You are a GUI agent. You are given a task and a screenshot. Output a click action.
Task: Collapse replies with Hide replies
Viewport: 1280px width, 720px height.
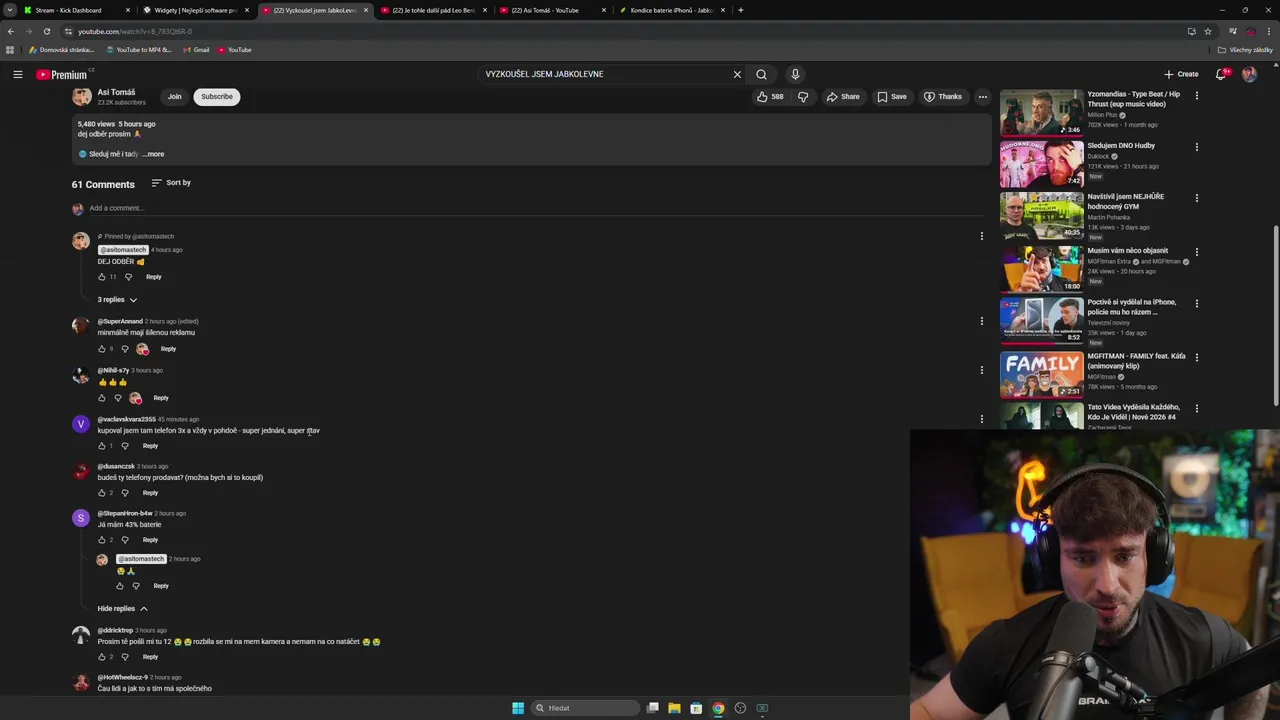pyautogui.click(x=122, y=609)
